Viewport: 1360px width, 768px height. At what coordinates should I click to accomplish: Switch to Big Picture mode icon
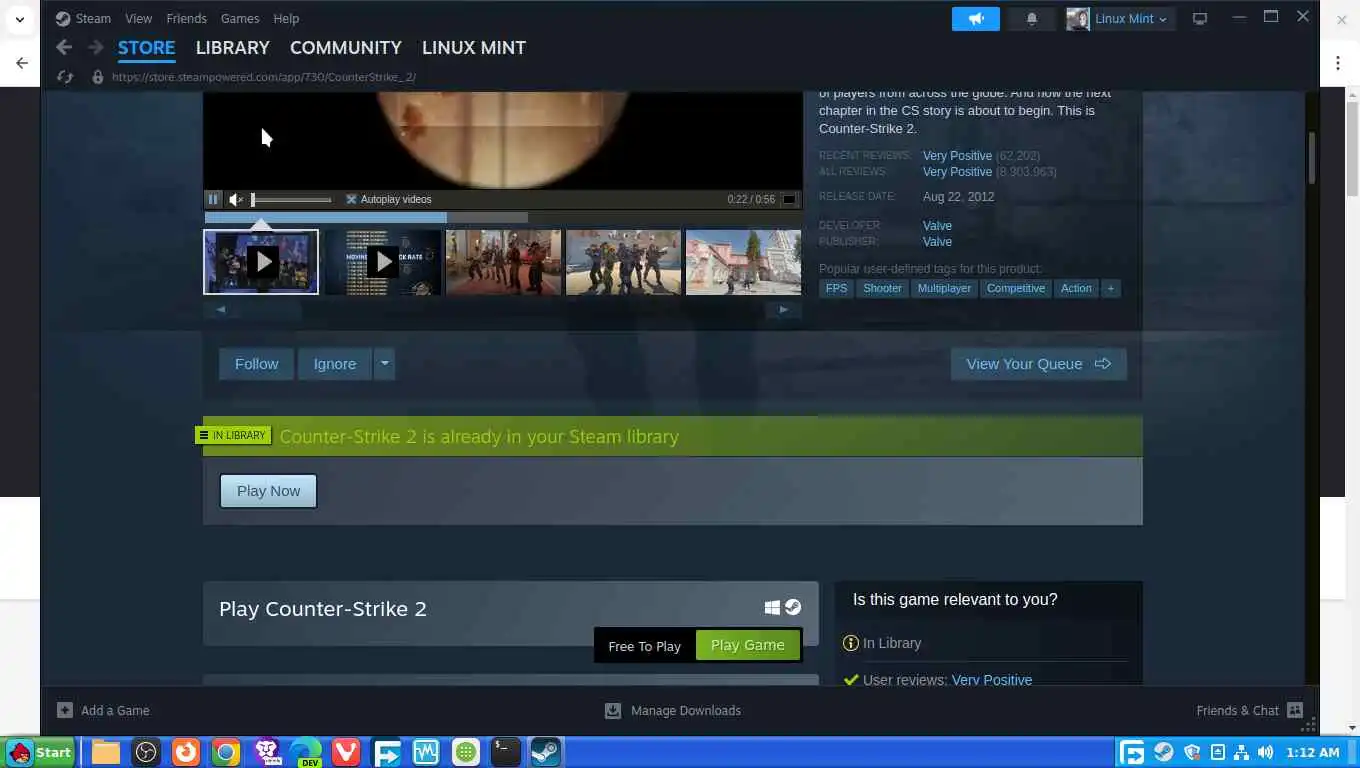point(1200,18)
